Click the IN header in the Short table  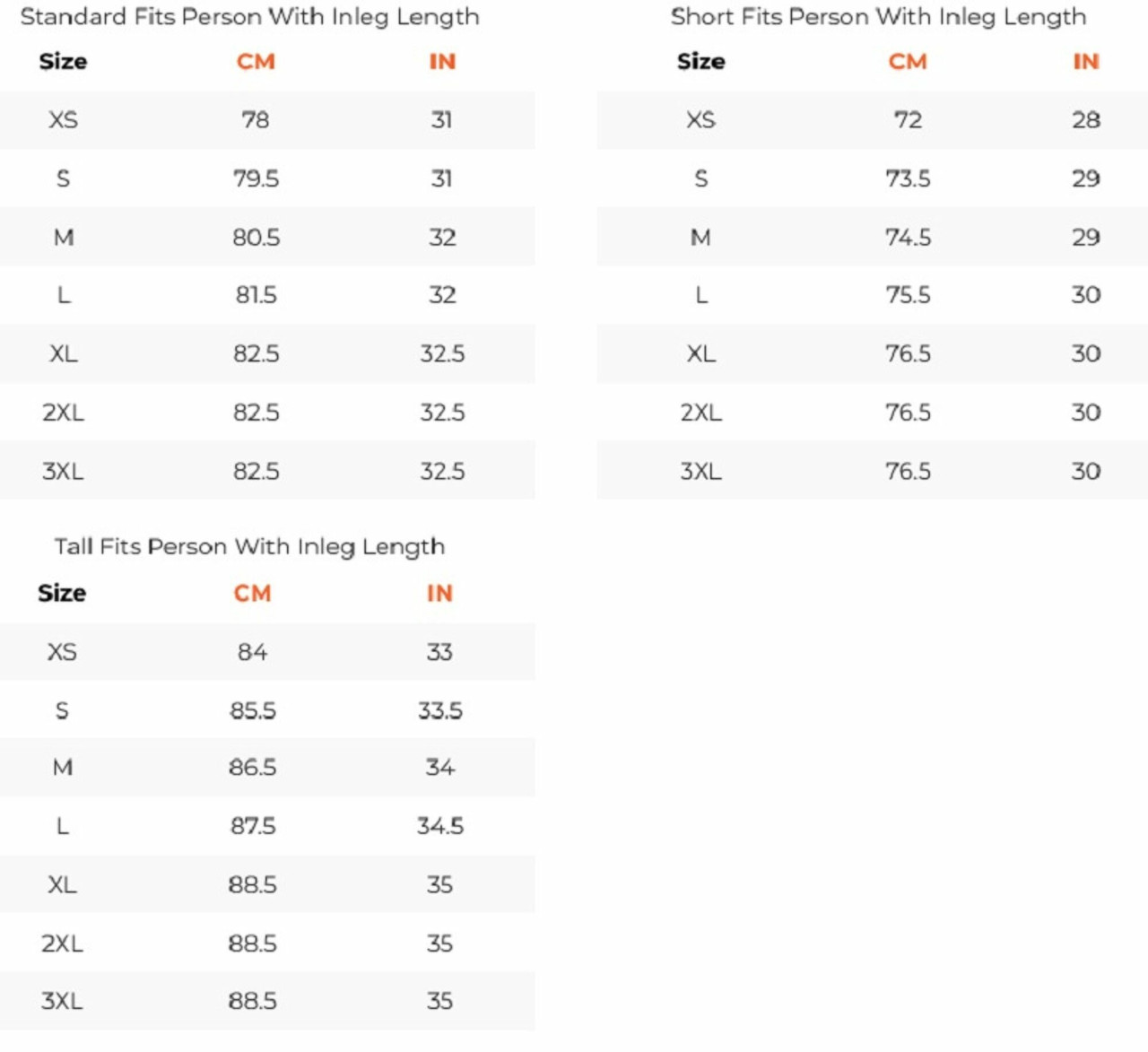coord(1085,62)
